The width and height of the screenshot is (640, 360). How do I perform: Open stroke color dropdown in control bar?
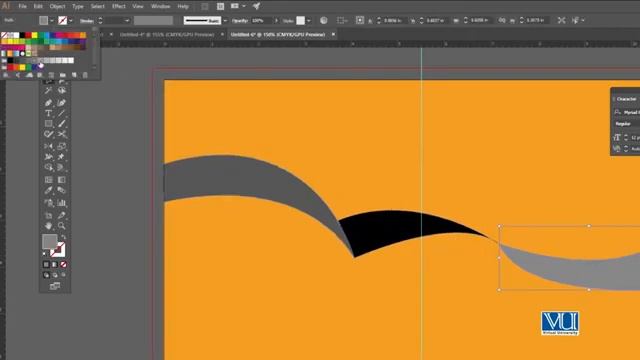71,20
